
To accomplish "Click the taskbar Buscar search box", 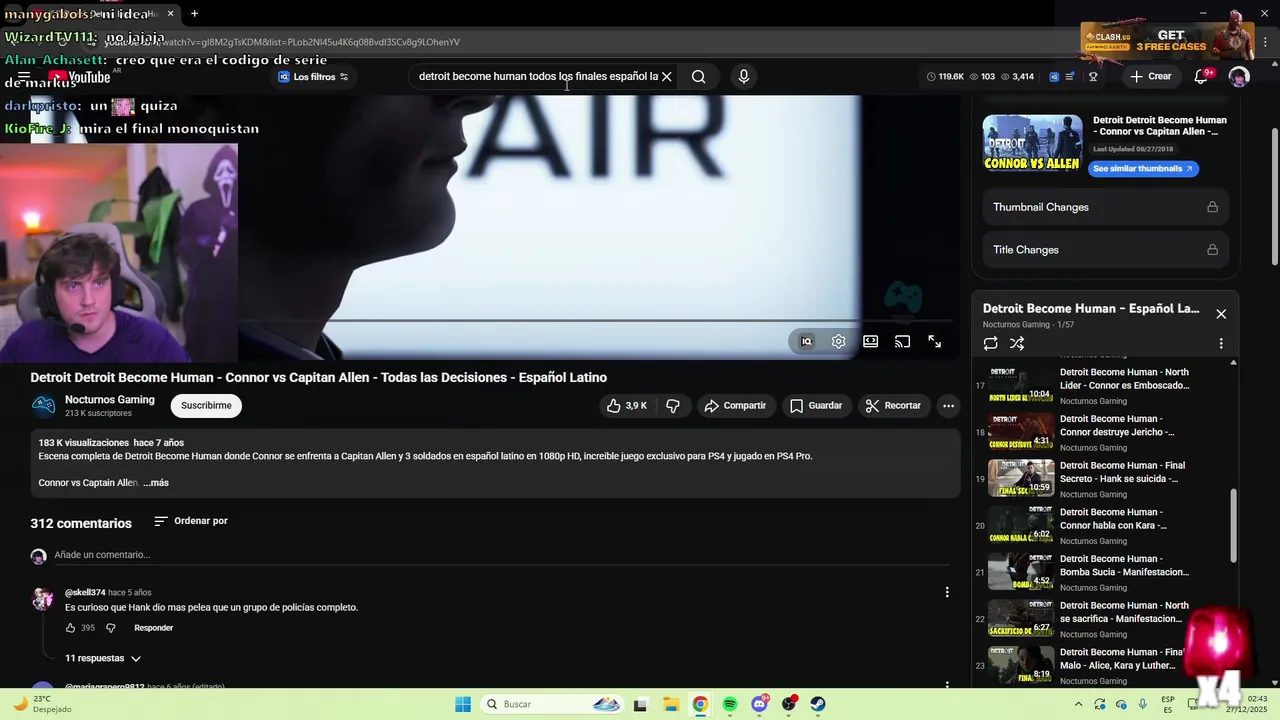I will pyautogui.click(x=553, y=705).
